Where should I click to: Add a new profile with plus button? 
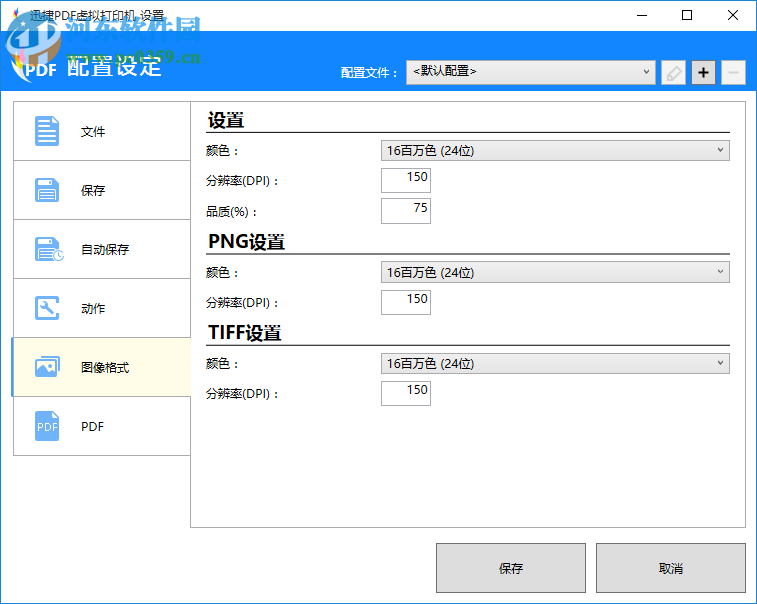pyautogui.click(x=703, y=72)
